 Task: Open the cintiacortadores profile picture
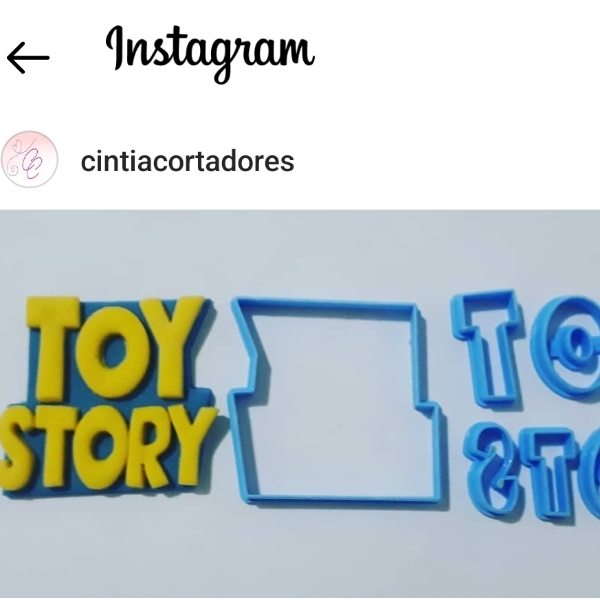(x=29, y=160)
